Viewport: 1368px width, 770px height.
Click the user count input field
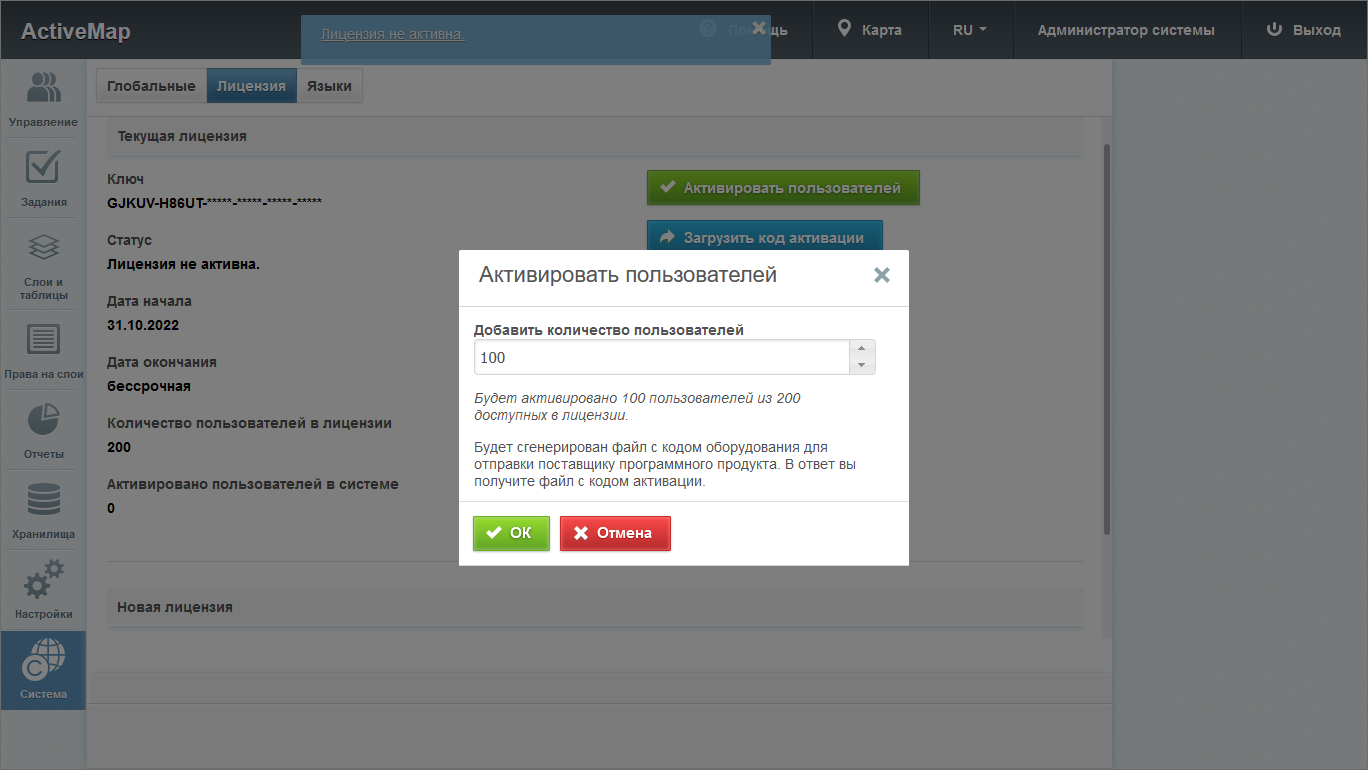click(x=661, y=357)
